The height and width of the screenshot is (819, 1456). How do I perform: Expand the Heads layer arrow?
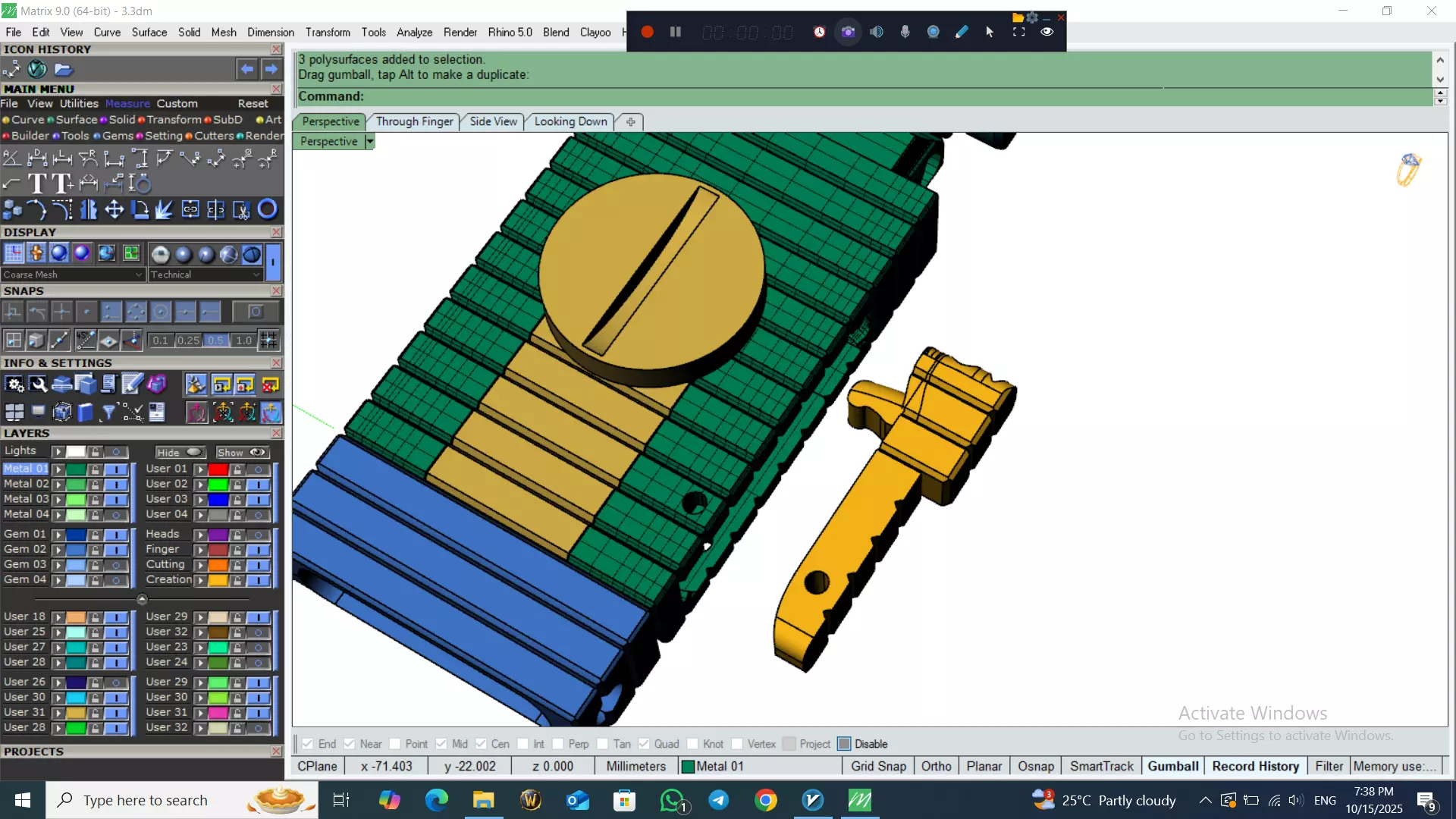click(x=200, y=535)
